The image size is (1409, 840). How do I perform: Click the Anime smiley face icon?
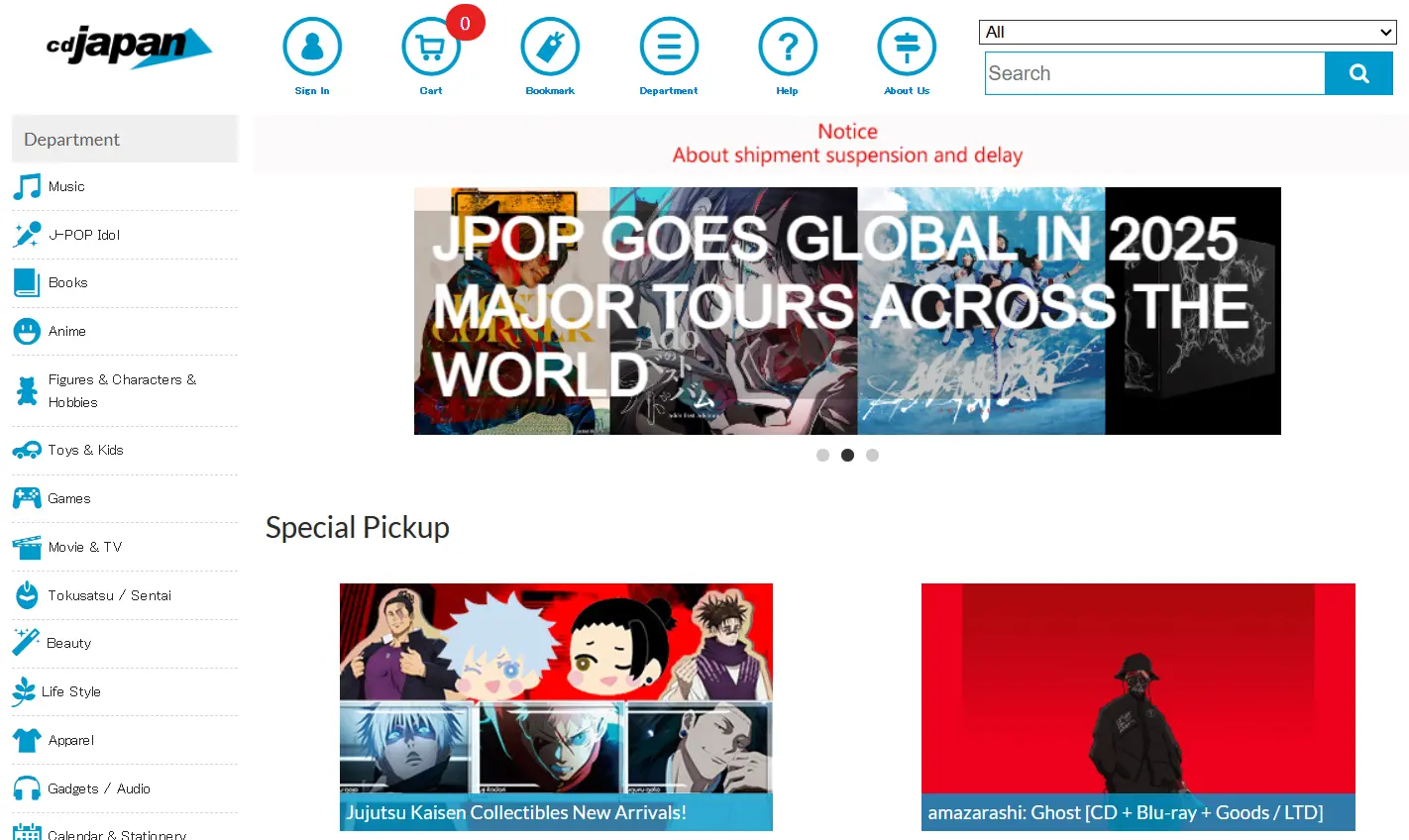(27, 331)
